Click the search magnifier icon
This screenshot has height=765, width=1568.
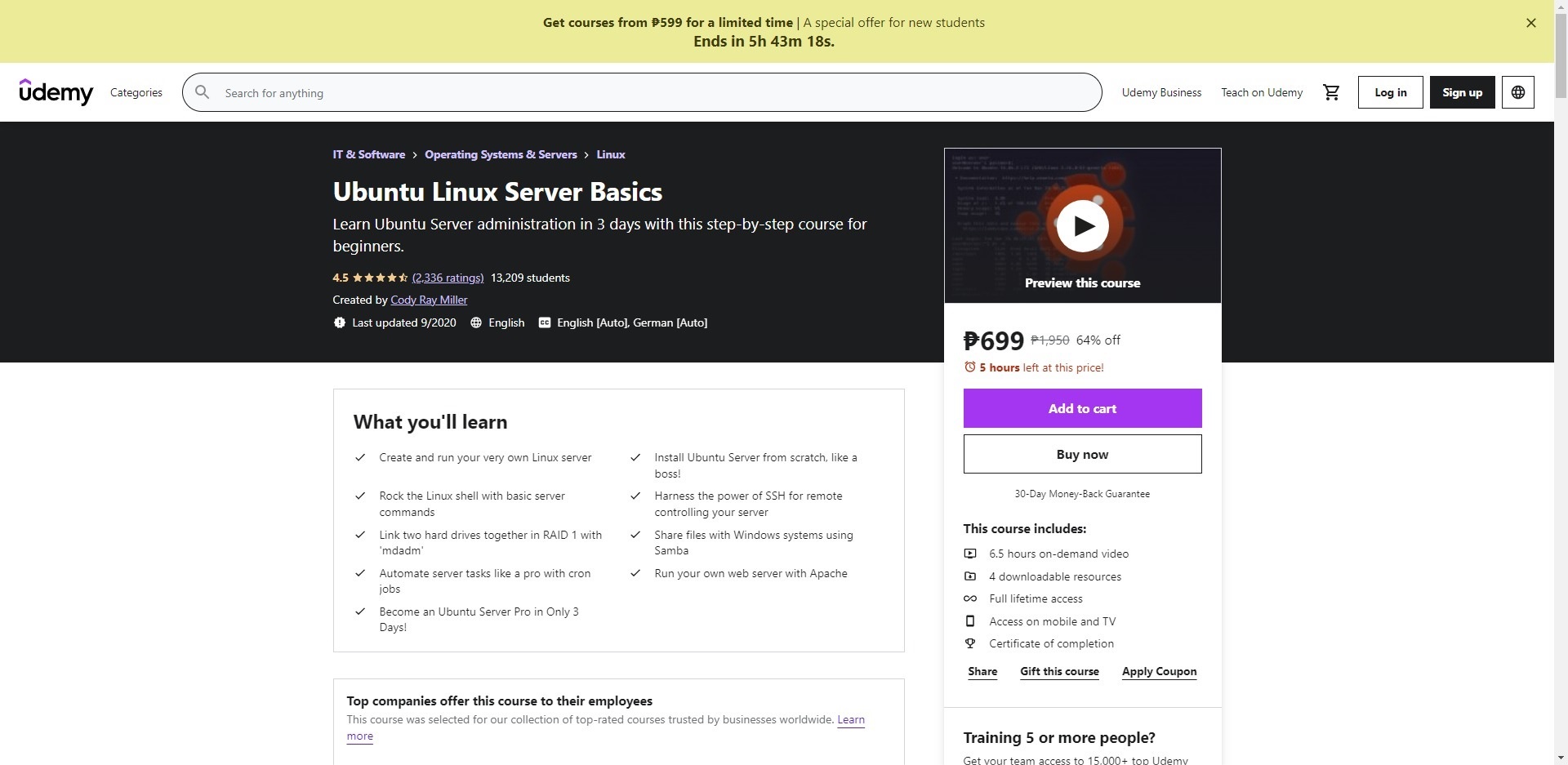pos(203,92)
